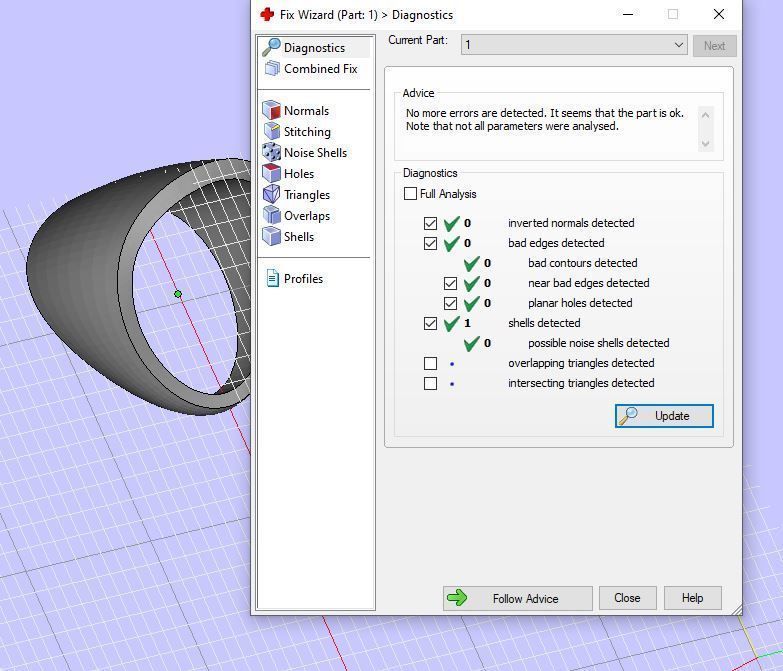This screenshot has height=671, width=783.
Task: Click the Help button
Action: [693, 598]
